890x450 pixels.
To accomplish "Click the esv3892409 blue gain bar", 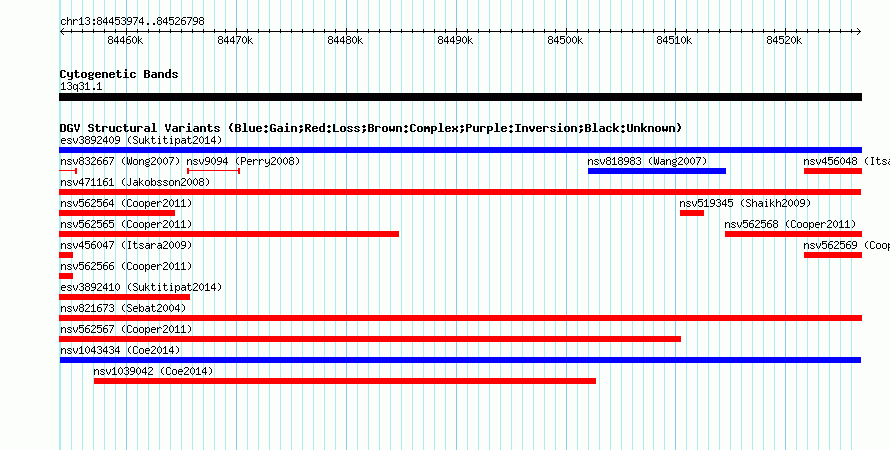I will click(460, 150).
